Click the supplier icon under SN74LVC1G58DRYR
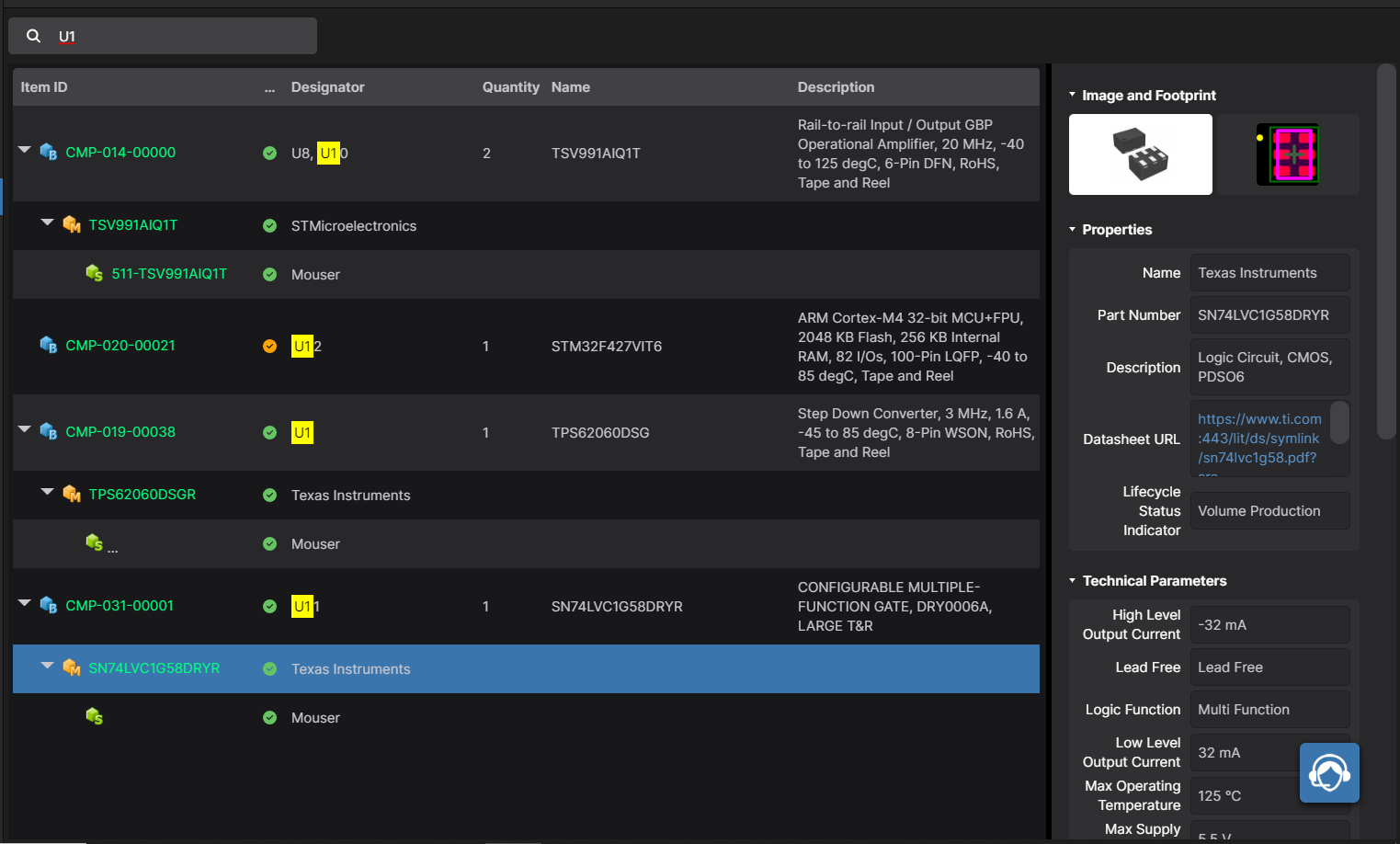Image resolution: width=1400 pixels, height=844 pixels. pyautogui.click(x=94, y=716)
